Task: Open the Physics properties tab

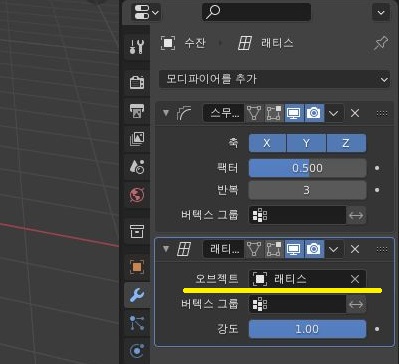Action: point(137,351)
